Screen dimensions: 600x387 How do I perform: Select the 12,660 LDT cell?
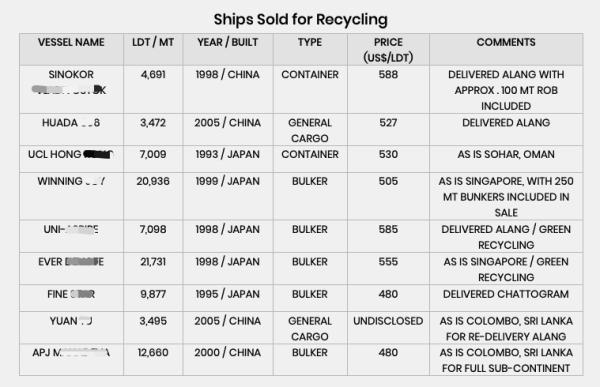click(x=153, y=359)
